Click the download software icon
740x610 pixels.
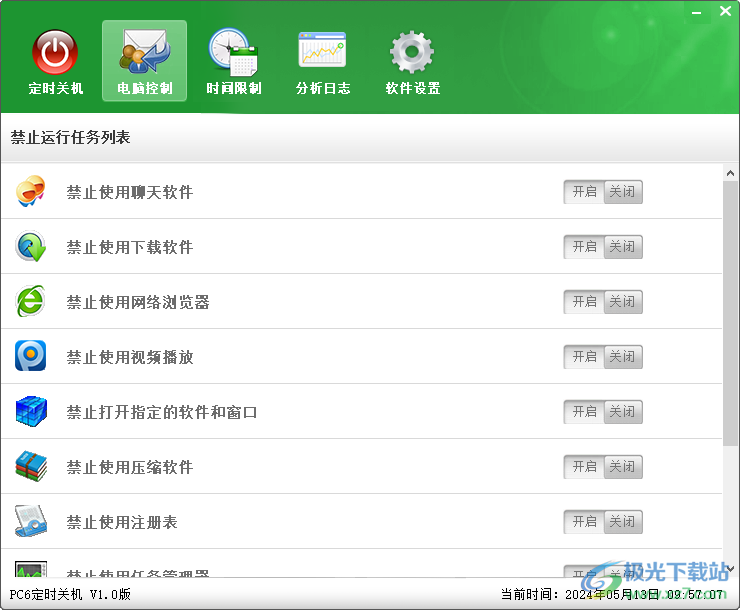click(x=31, y=246)
